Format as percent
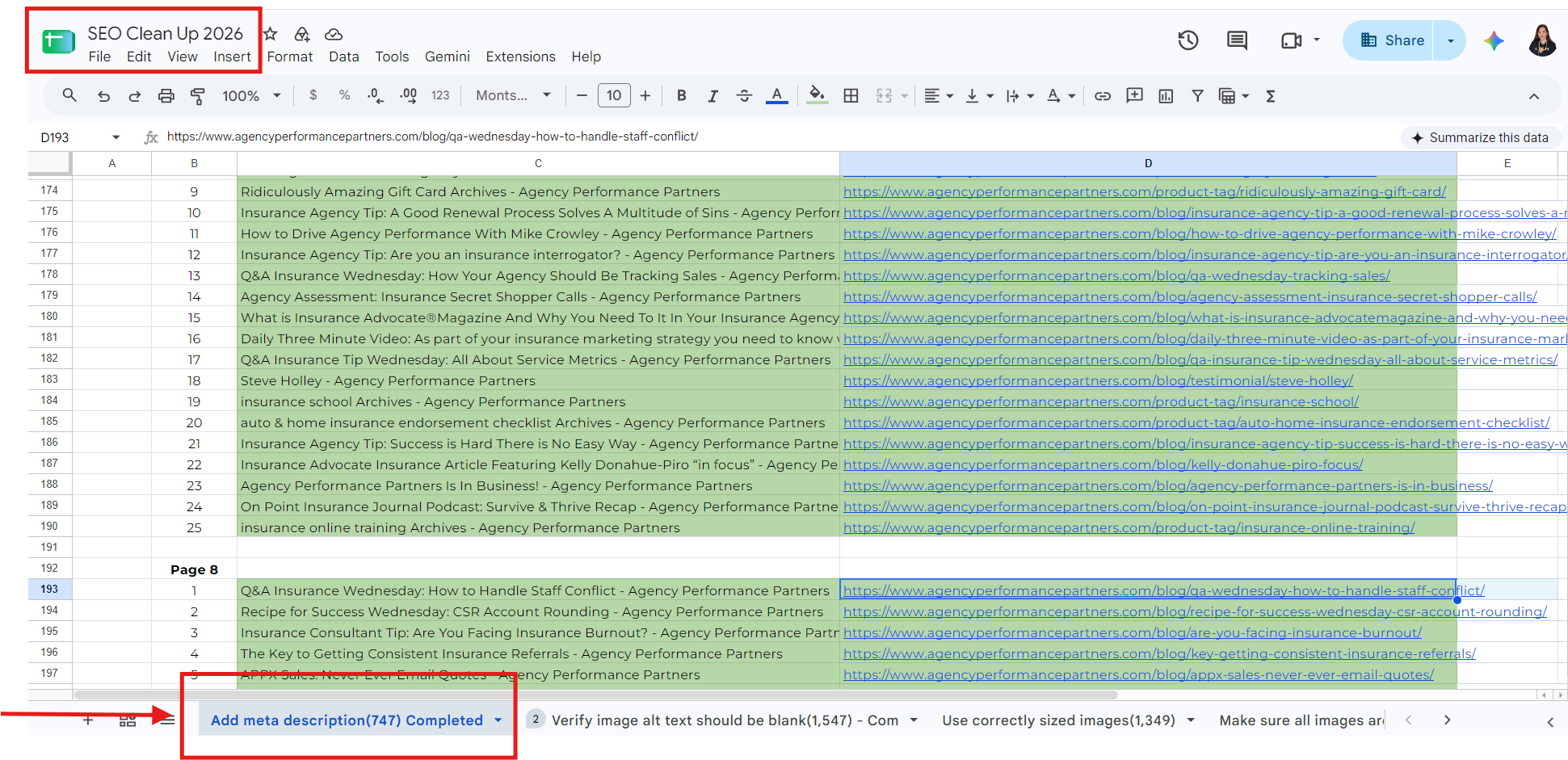 345,95
